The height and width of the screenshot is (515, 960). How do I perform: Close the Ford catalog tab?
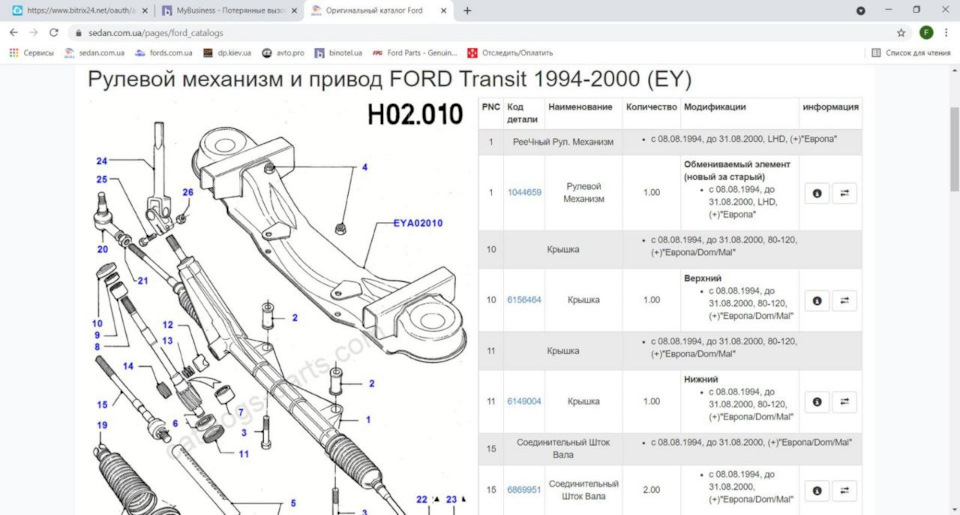pos(443,10)
